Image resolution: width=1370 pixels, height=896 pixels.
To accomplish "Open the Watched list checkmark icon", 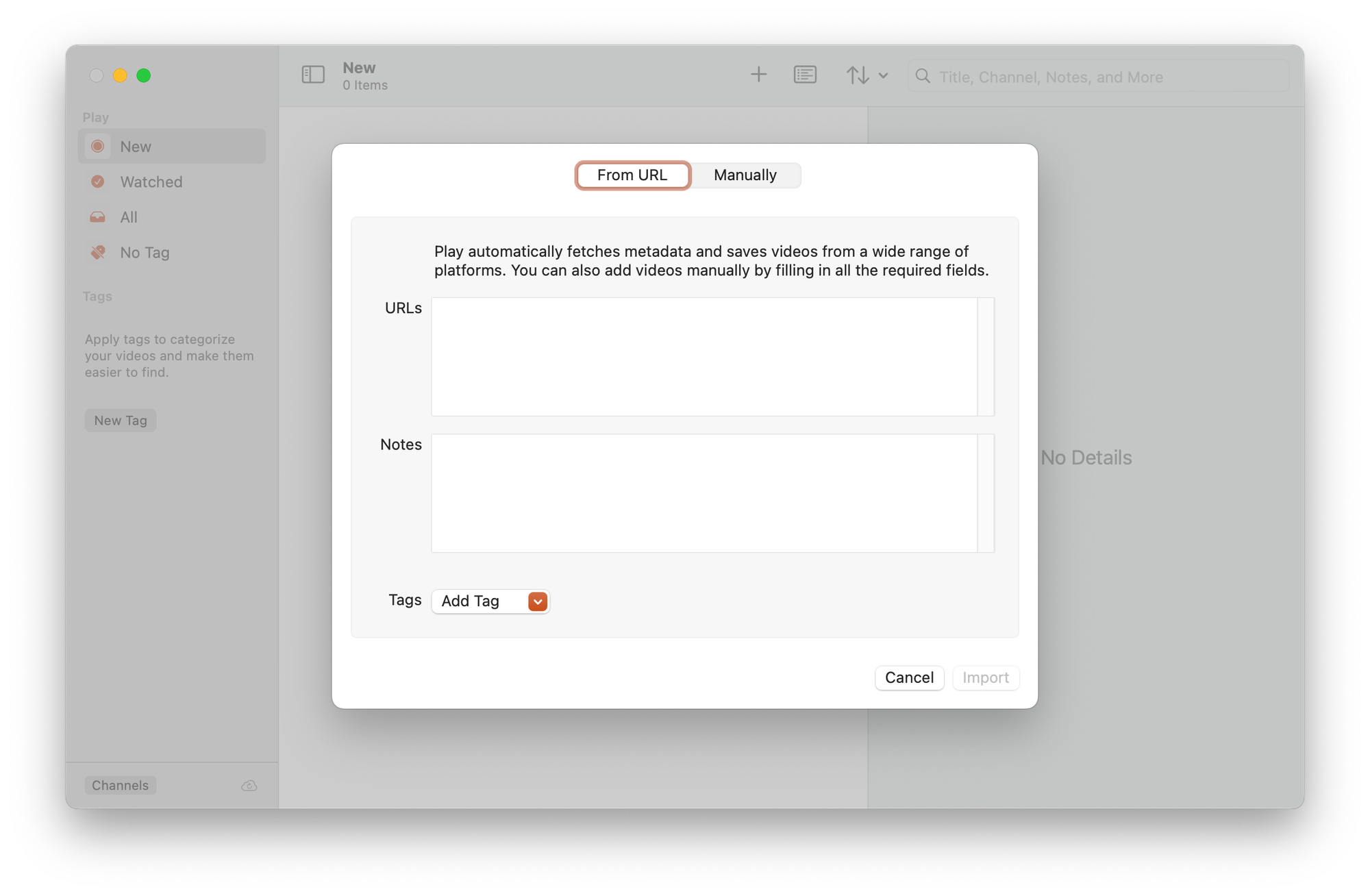I will coord(98,182).
